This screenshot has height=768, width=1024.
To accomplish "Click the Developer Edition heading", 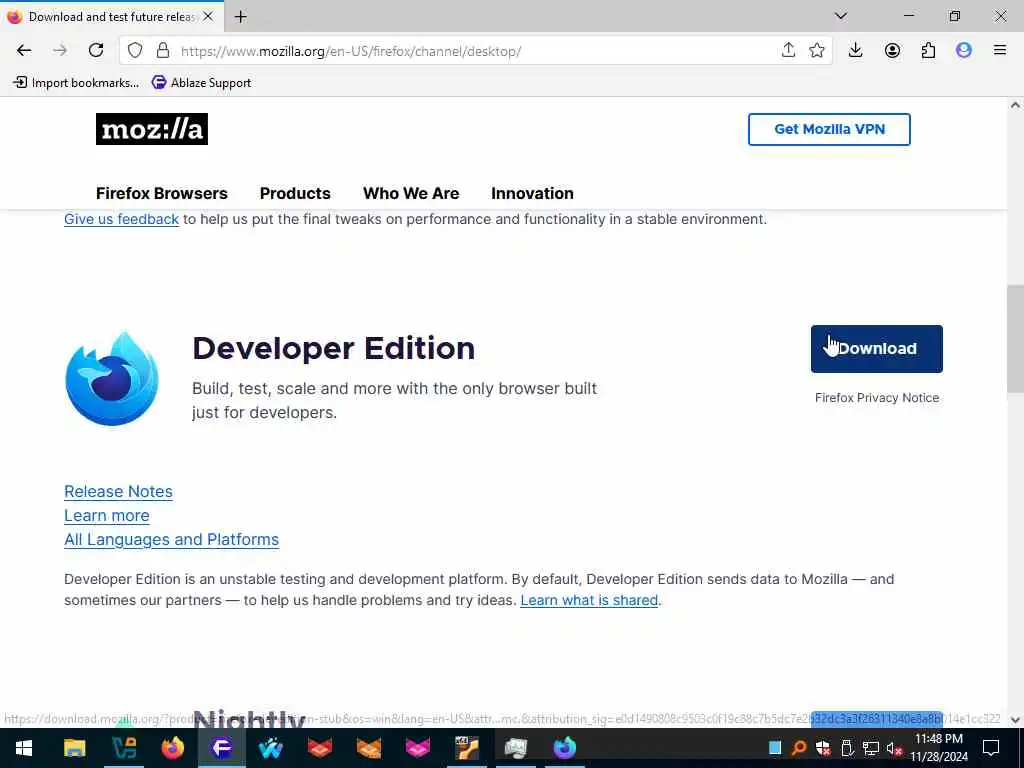I will (x=333, y=348).
